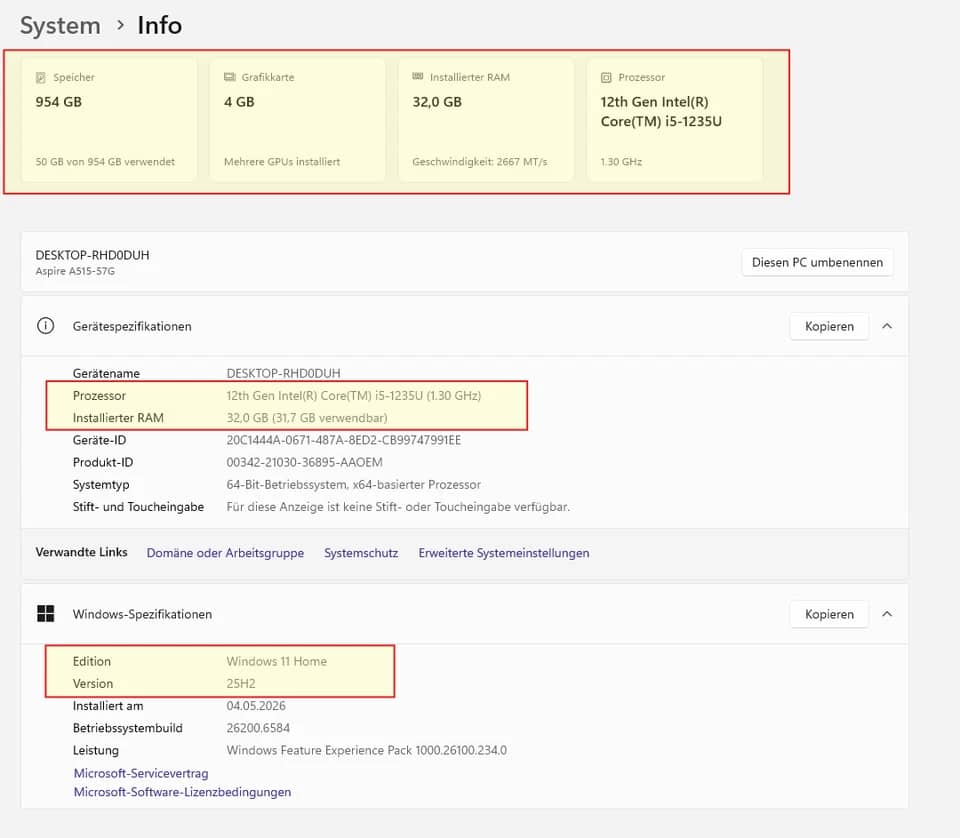This screenshot has width=960, height=838.
Task: Select the Gerätename value DESKTOP-RHD0DUH
Action: pos(283,373)
